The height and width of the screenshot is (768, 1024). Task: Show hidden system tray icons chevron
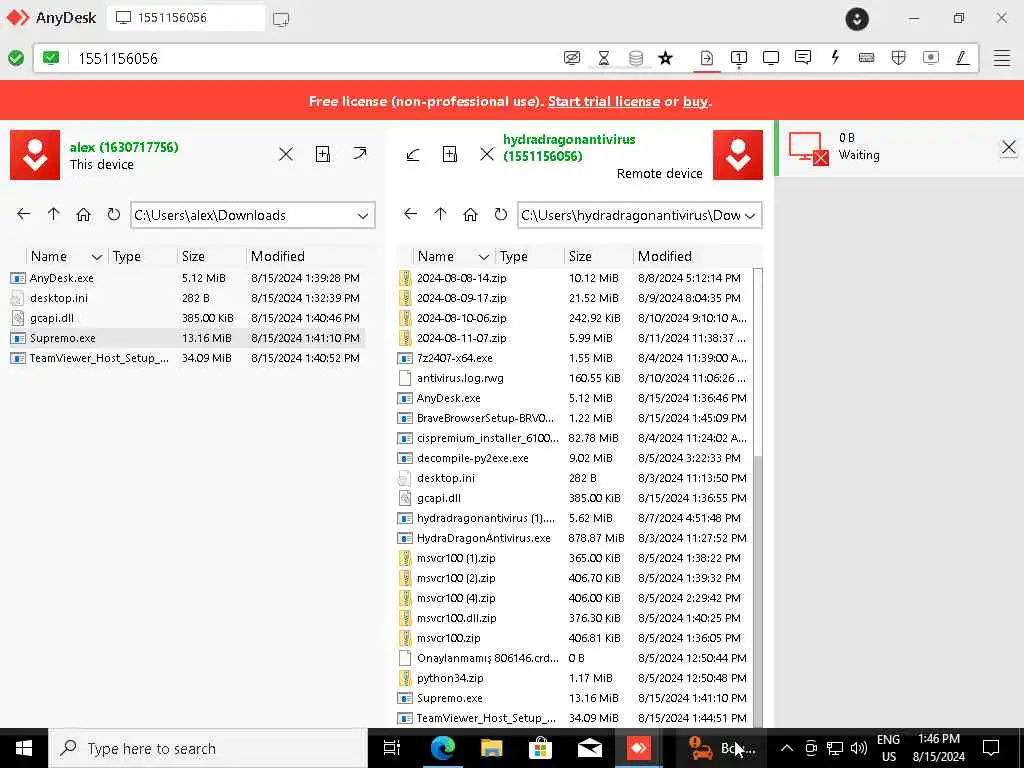(787, 748)
